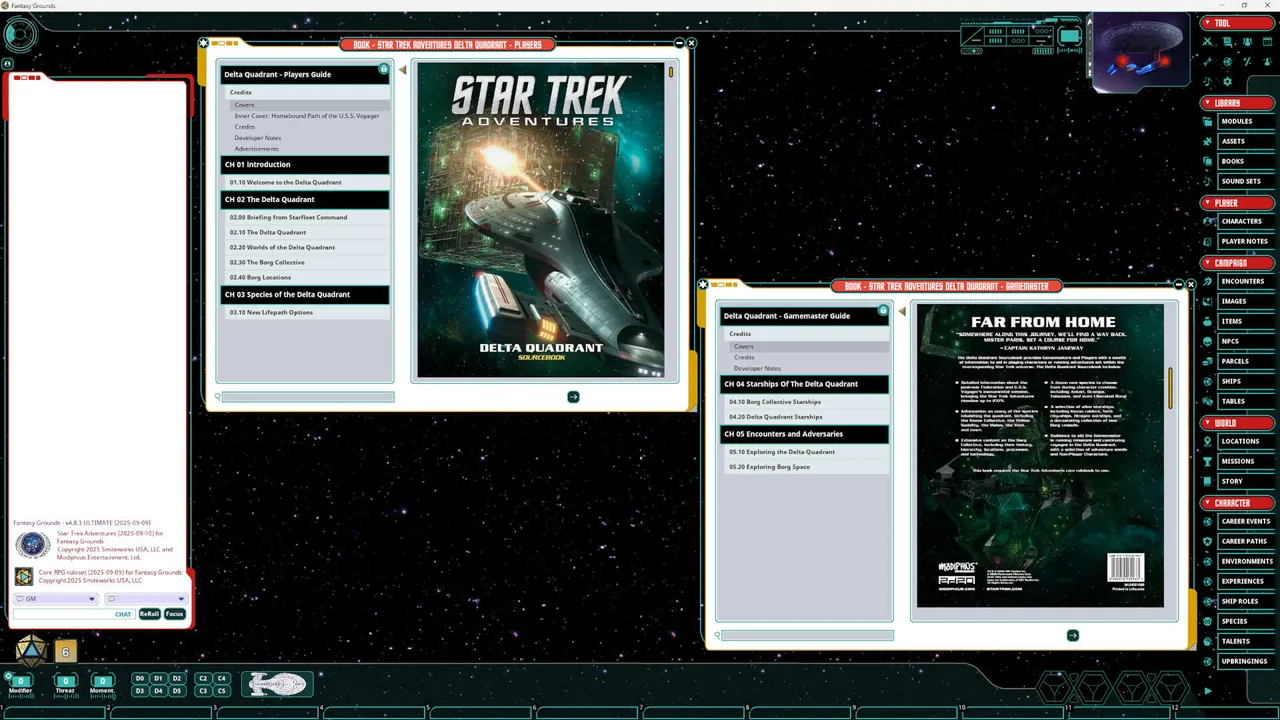The height and width of the screenshot is (720, 1280).
Task: Select the C4 complication button
Action: pyautogui.click(x=222, y=678)
